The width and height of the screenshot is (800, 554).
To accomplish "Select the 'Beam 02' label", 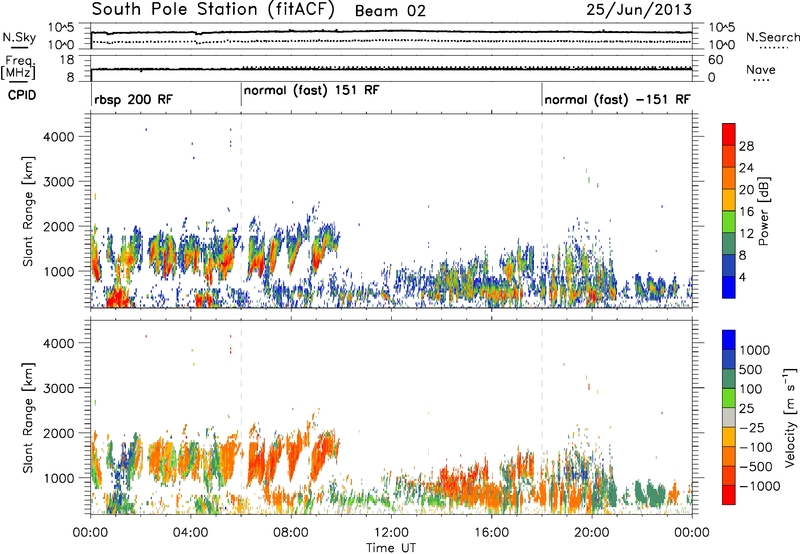I will click(390, 11).
